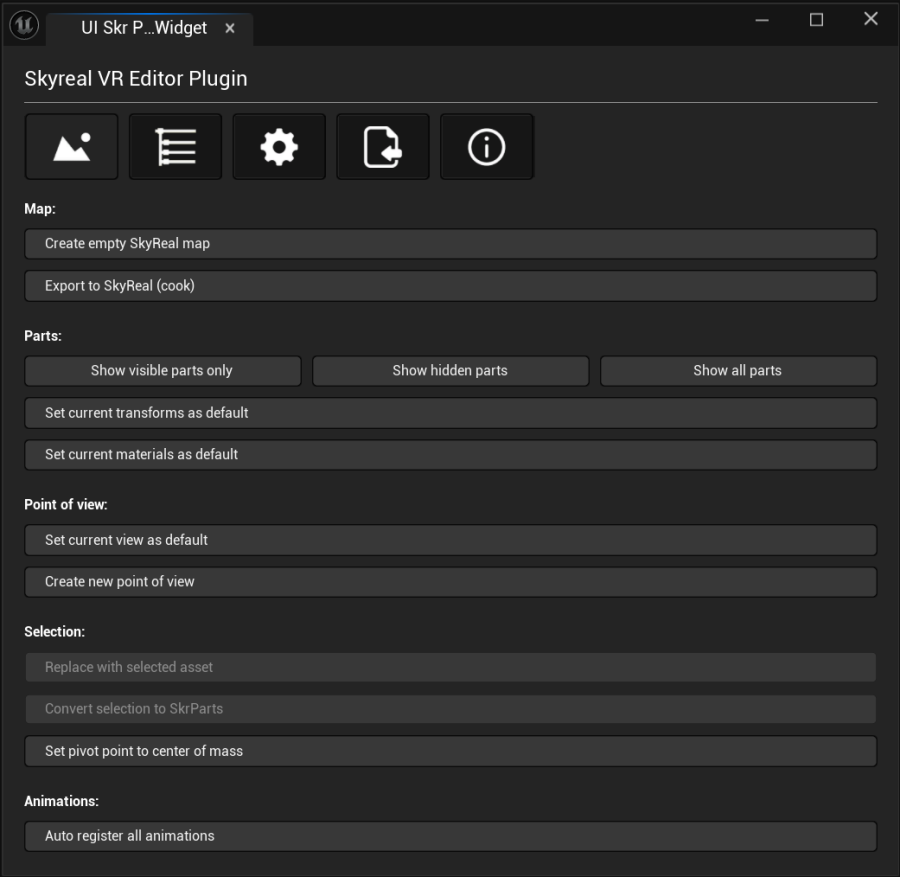
Task: Choose Show all parts
Action: point(738,371)
